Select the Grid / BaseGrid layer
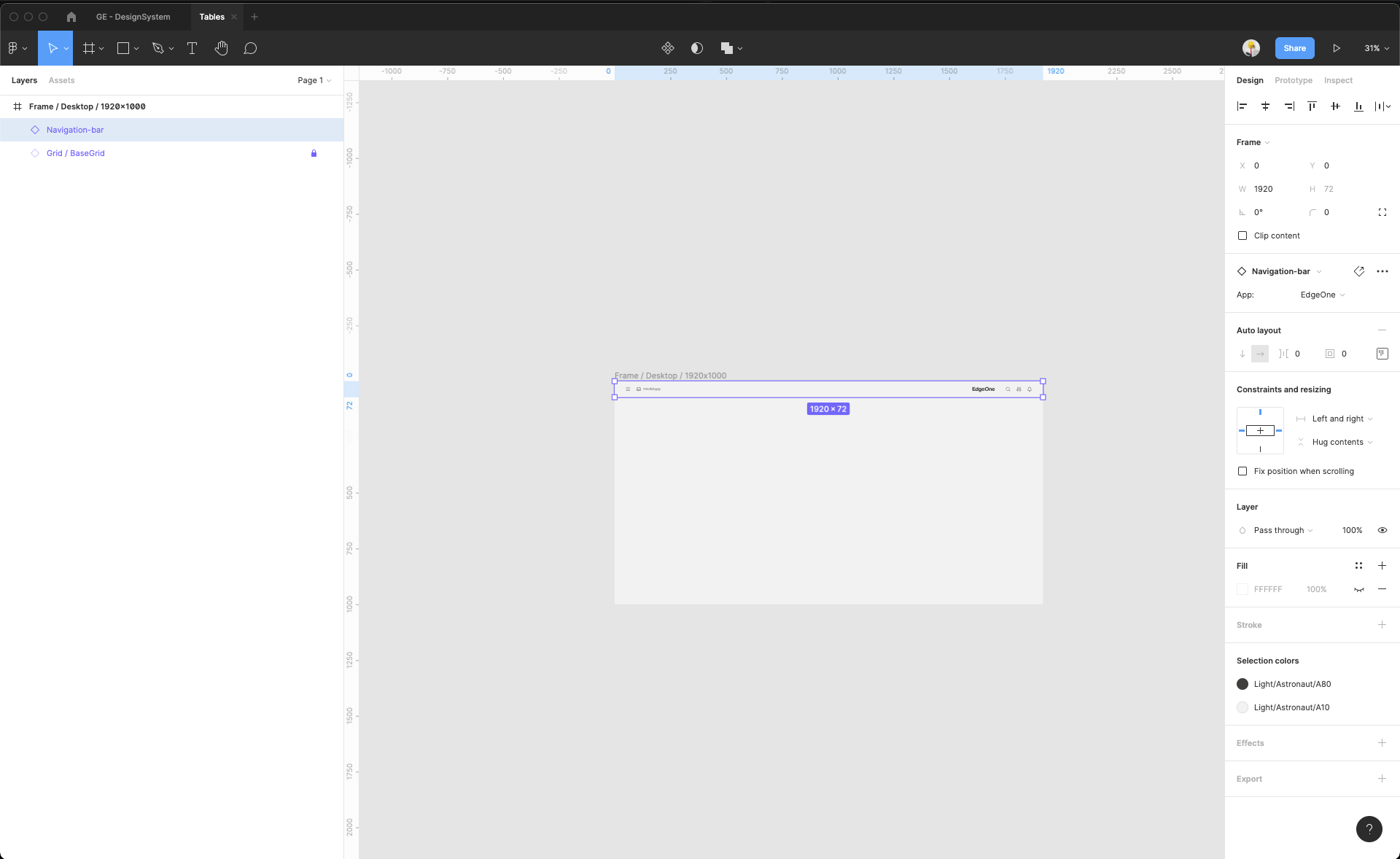 [76, 153]
